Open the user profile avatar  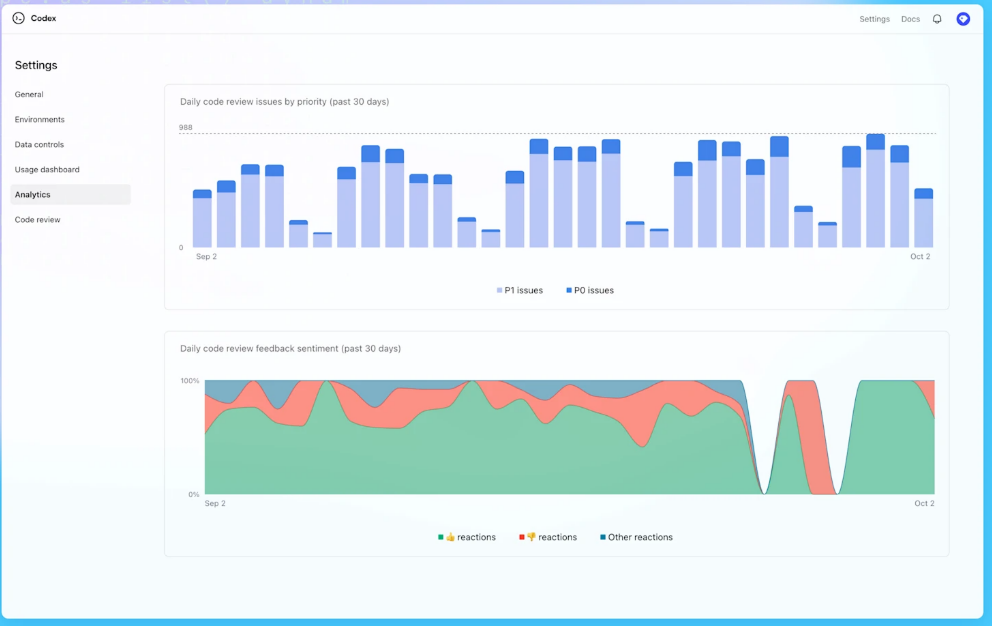click(x=963, y=19)
